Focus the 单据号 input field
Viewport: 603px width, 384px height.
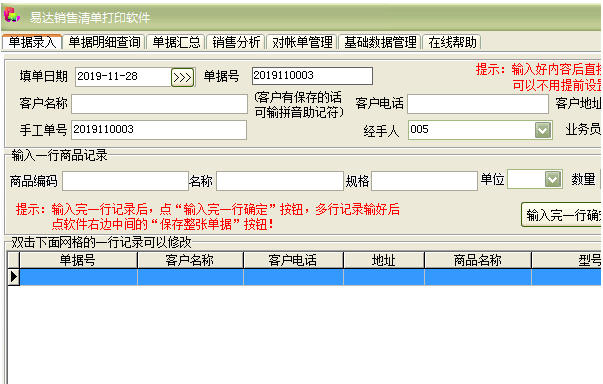[x=312, y=76]
